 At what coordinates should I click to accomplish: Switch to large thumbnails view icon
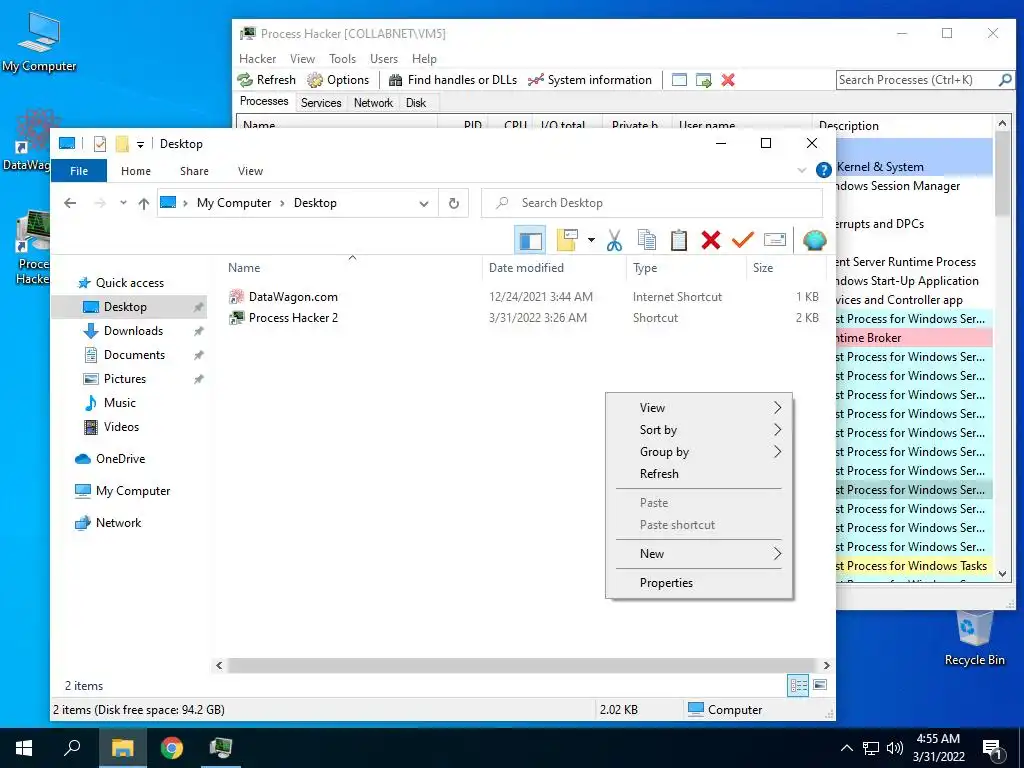(x=820, y=685)
